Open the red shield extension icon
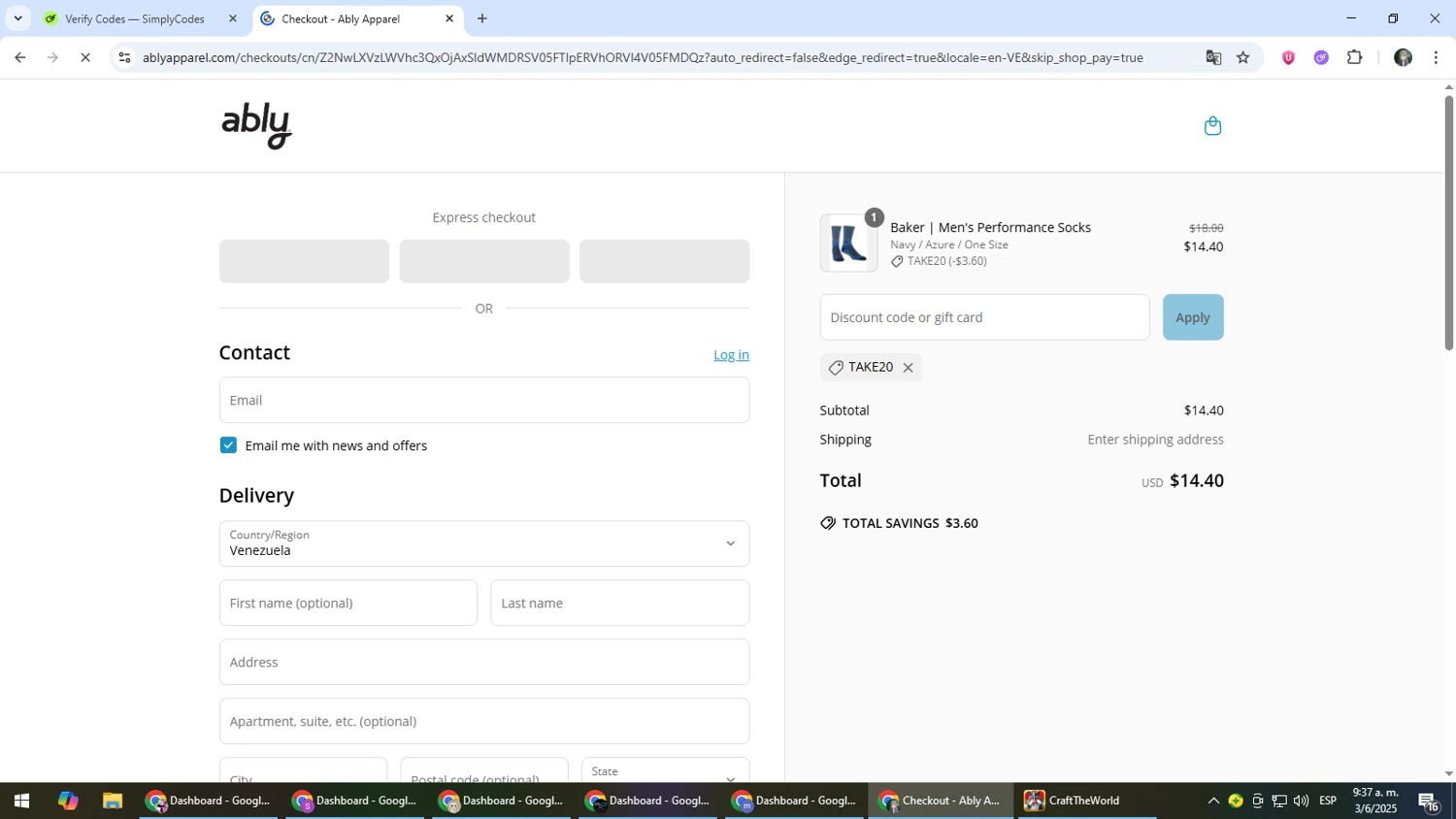The height and width of the screenshot is (819, 1456). click(1288, 57)
